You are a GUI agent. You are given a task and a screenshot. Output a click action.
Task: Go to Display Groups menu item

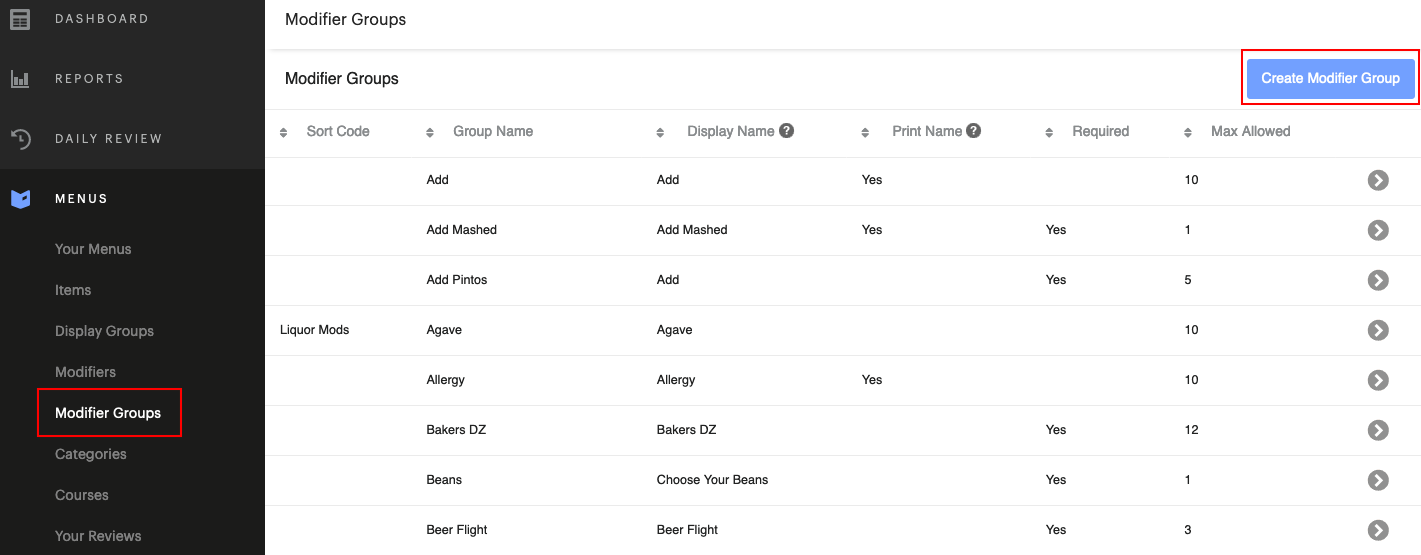click(104, 331)
